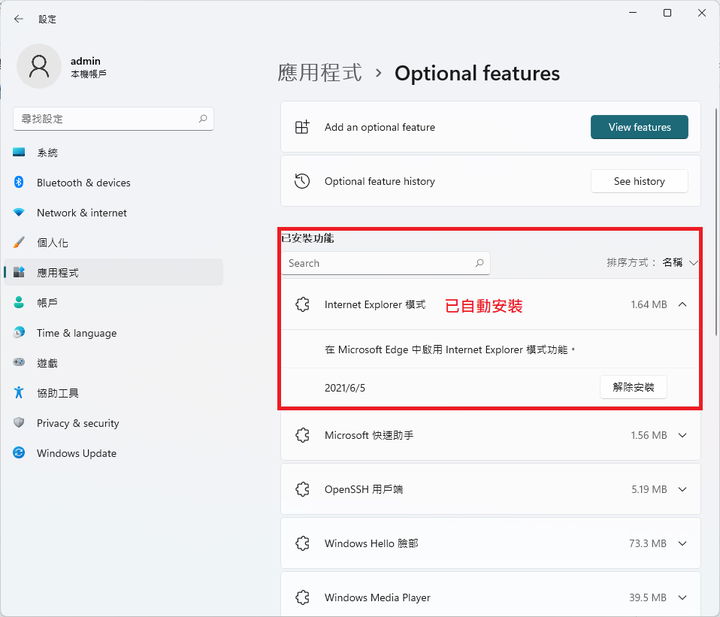This screenshot has height=617, width=720.
Task: Click the 5.19 MB size value
Action: coord(649,489)
